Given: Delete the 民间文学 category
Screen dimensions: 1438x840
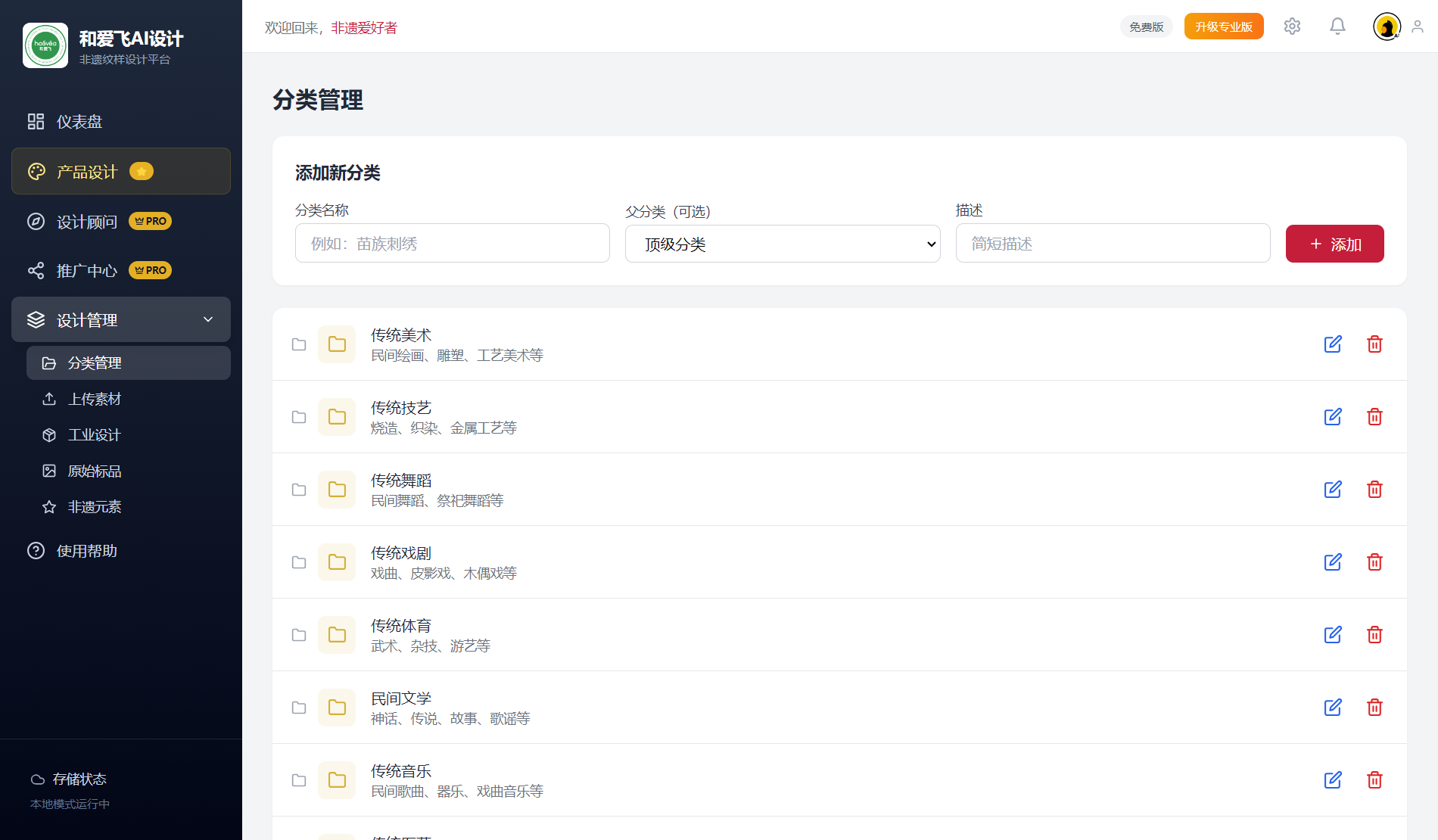Looking at the screenshot, I should coord(1374,708).
